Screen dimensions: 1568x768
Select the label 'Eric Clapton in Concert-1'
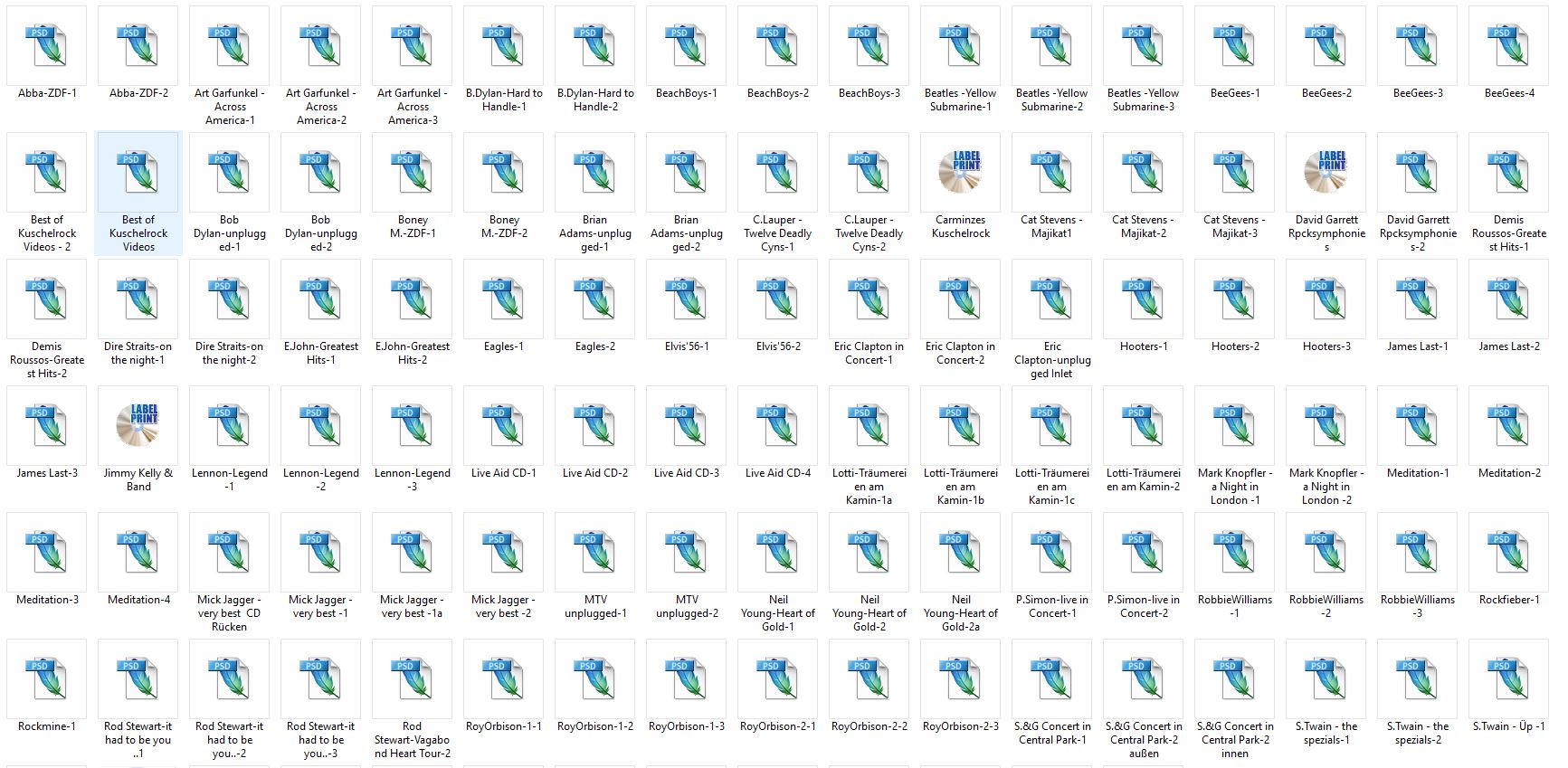(870, 353)
